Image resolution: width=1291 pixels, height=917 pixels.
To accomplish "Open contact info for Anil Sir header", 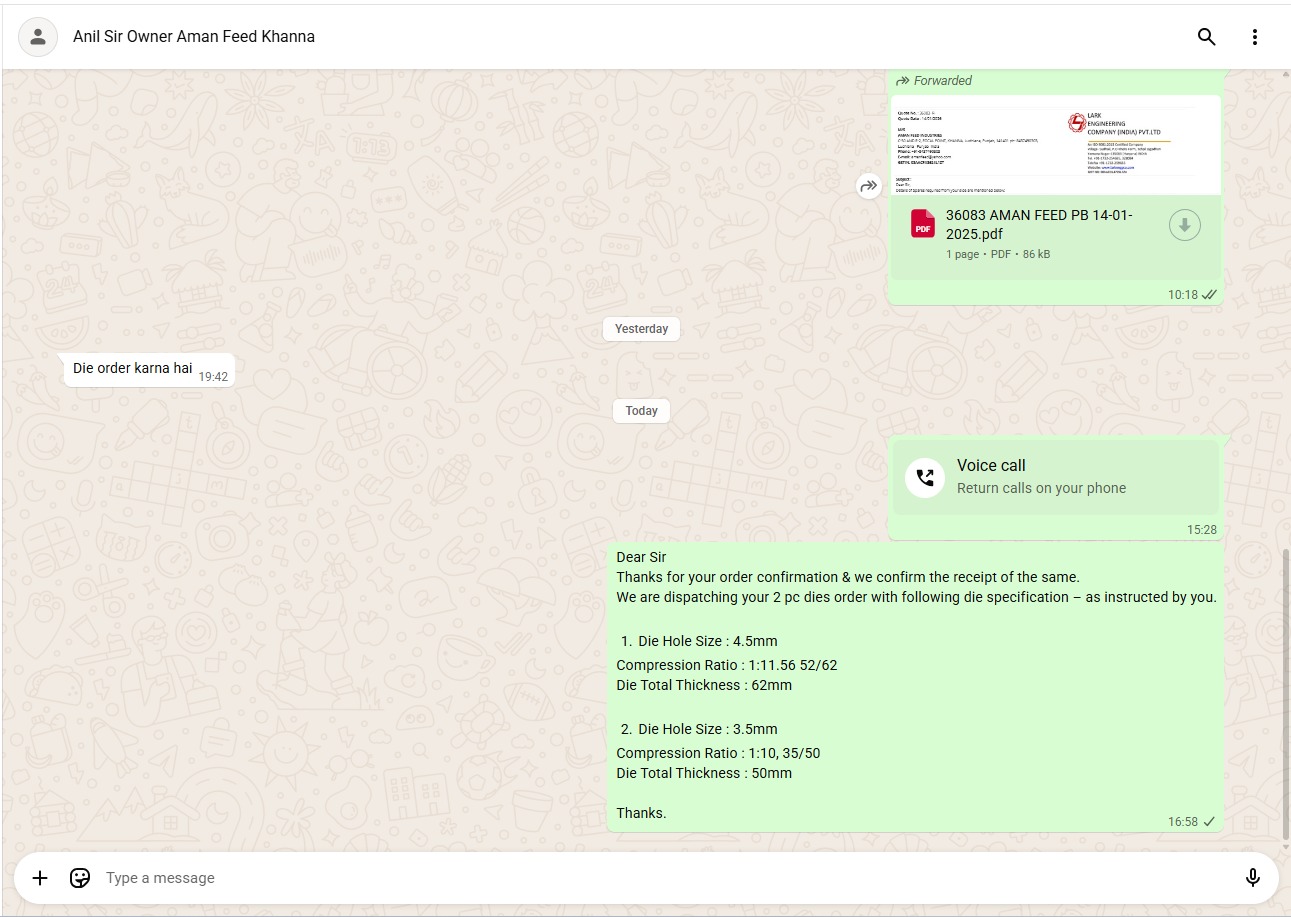I will pyautogui.click(x=194, y=37).
